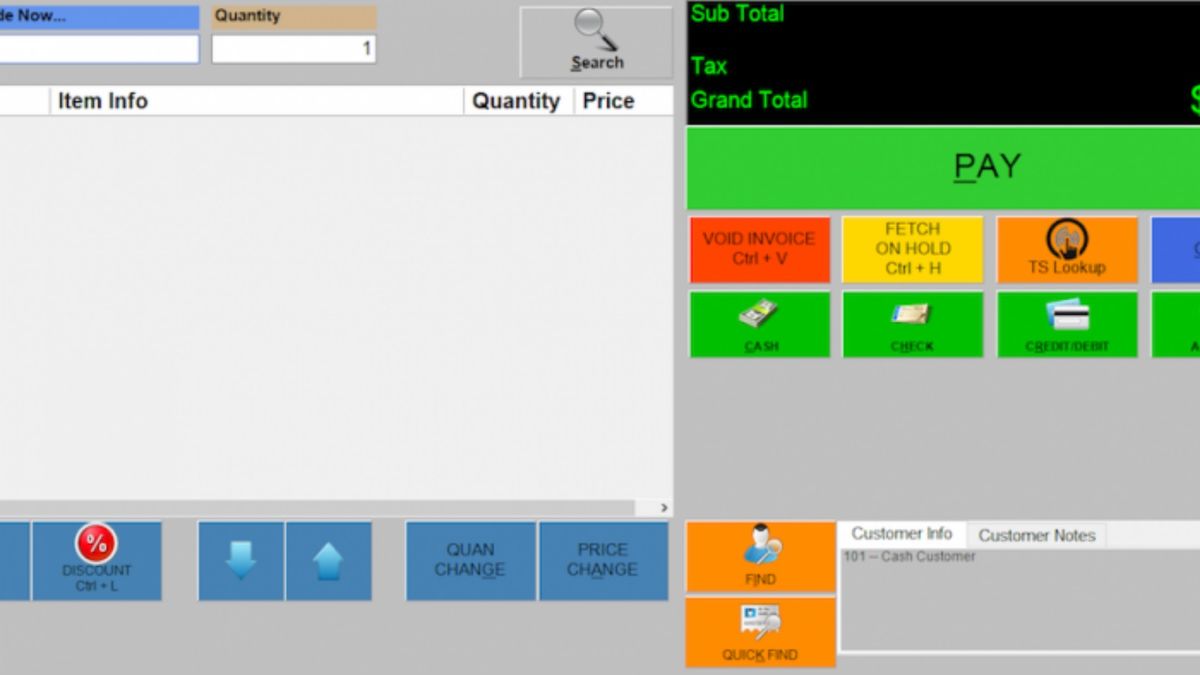Click PRICE CHANGE to adjust price
This screenshot has height=675, width=1200.
point(604,560)
